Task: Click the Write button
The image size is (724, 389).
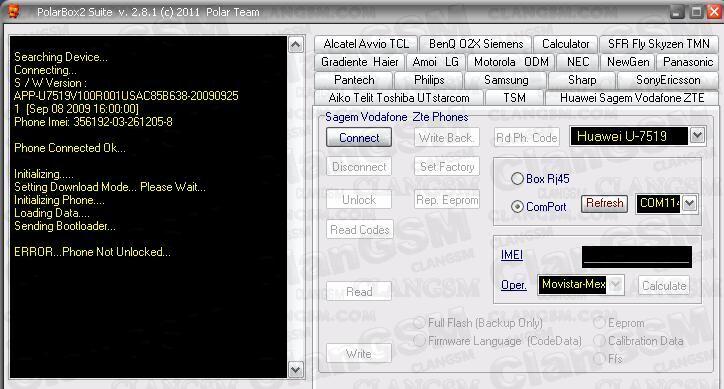Action: coord(359,354)
